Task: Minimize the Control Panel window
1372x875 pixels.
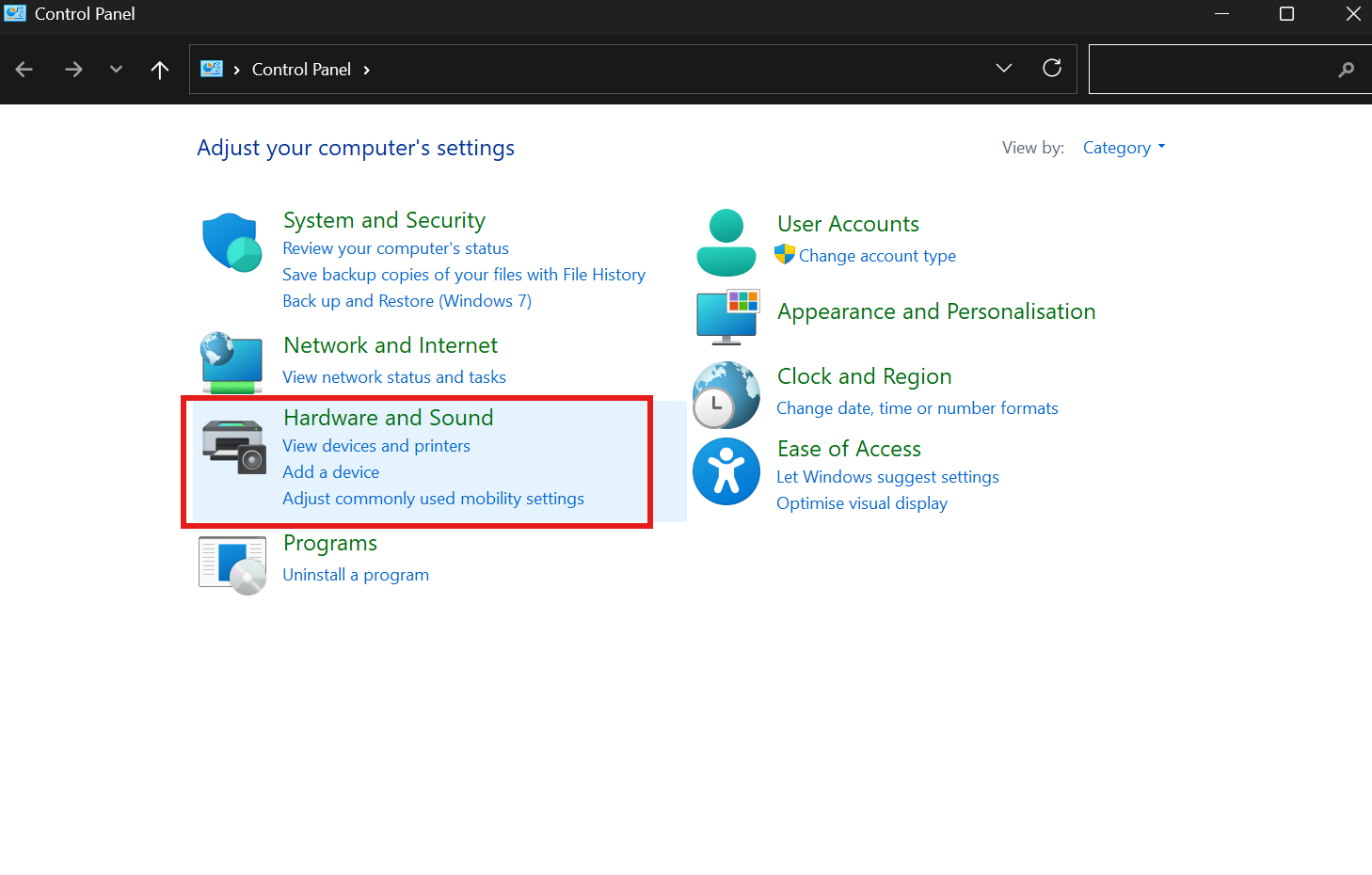Action: click(x=1221, y=14)
